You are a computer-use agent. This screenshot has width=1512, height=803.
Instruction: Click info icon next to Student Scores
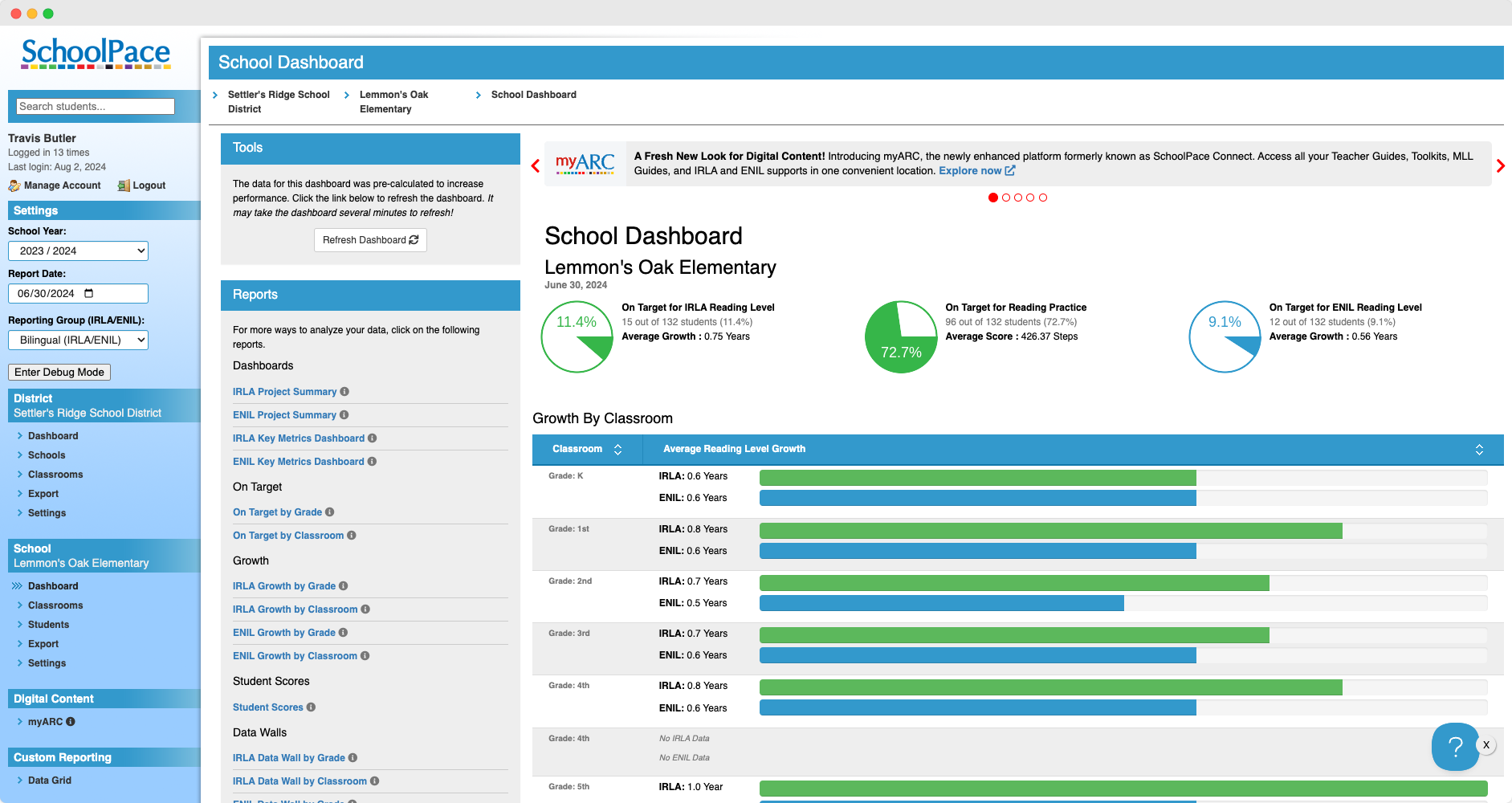coord(311,707)
